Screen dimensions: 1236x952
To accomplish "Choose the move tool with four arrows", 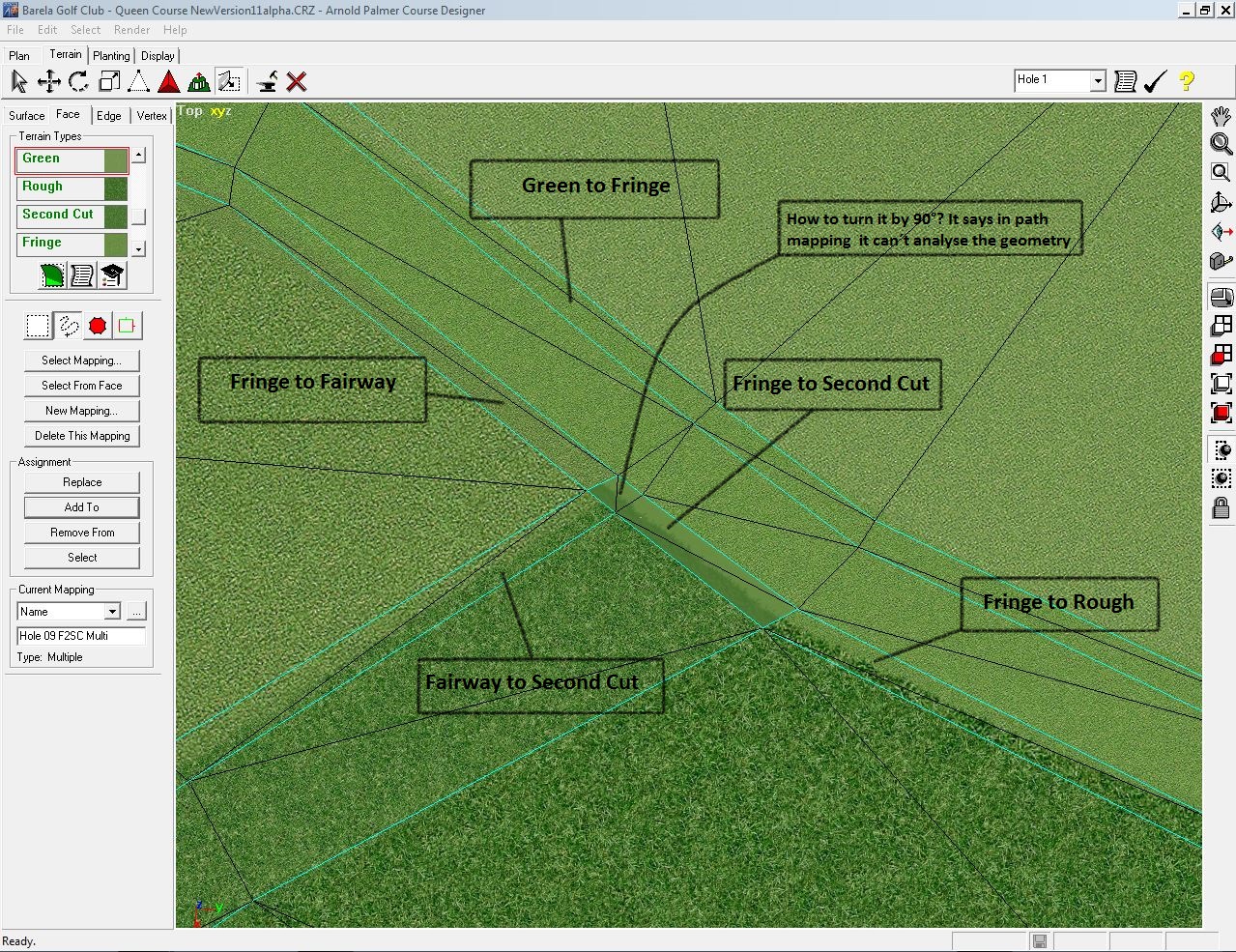I will 48,82.
